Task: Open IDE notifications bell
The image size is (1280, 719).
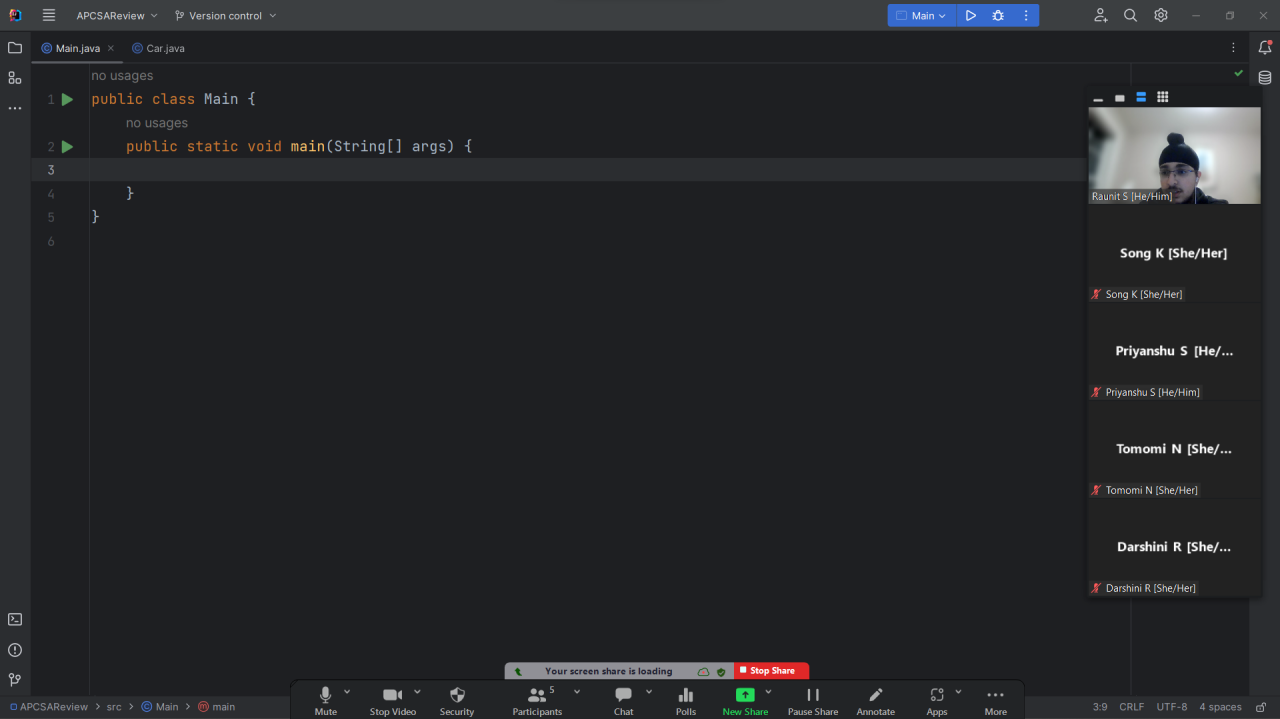Action: tap(1265, 48)
